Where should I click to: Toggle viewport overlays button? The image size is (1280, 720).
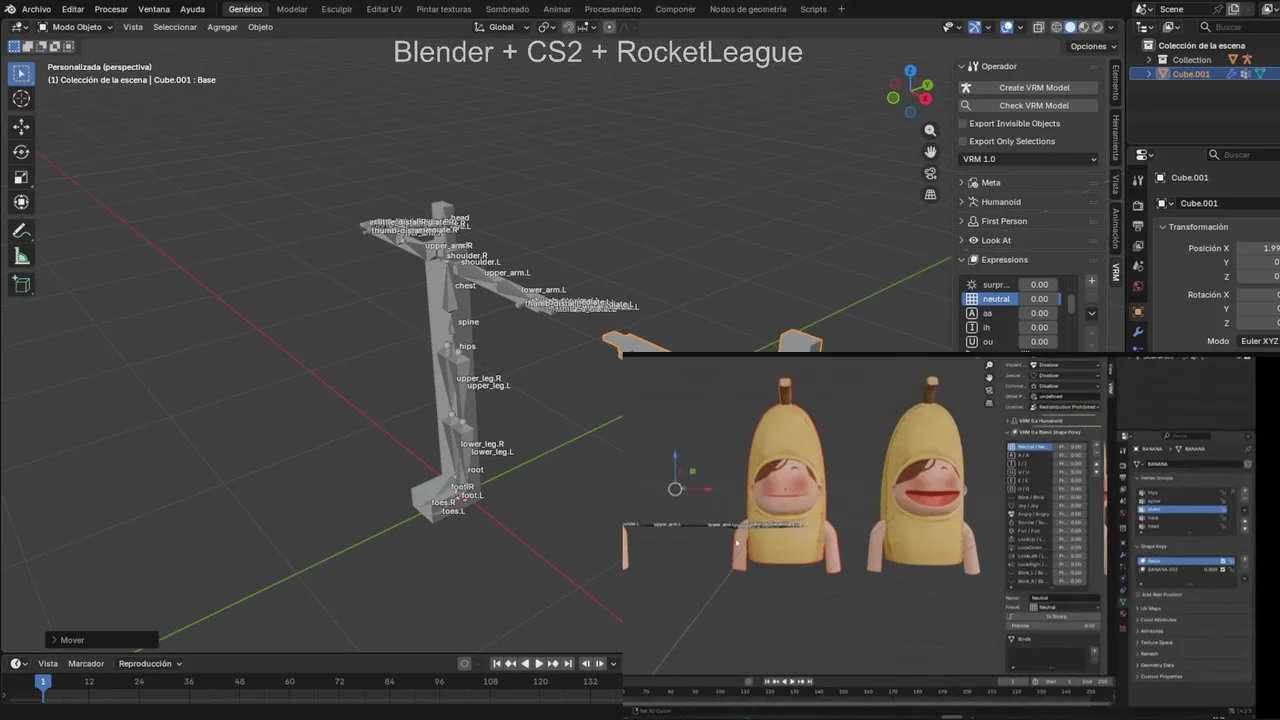pyautogui.click(x=1007, y=27)
